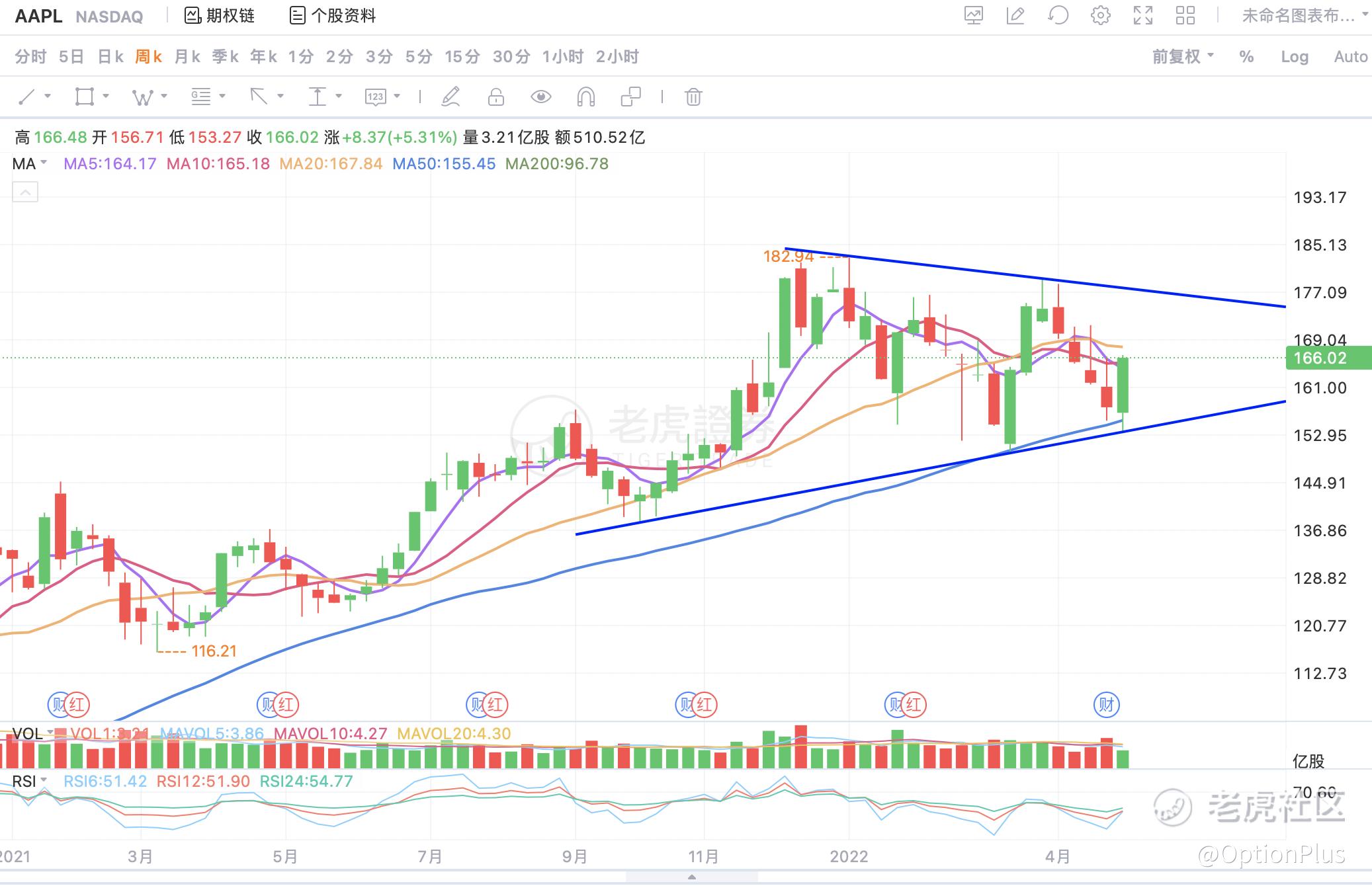Click the 116.21 low price label
Viewport: 1372px width, 886px height.
(x=214, y=651)
